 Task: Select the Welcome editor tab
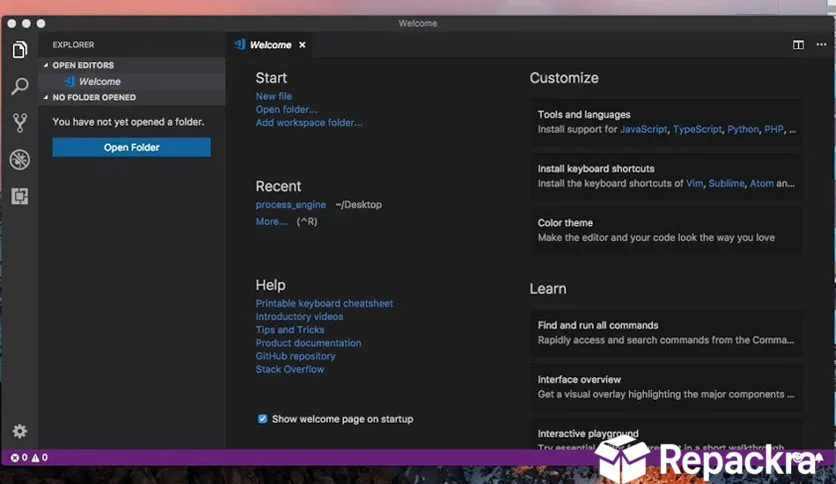[270, 45]
